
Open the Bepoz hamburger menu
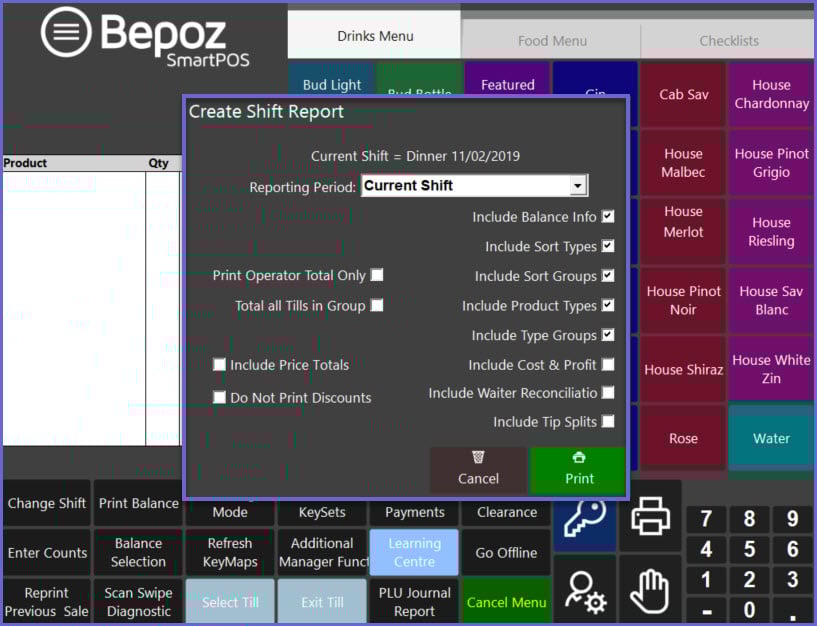[66, 32]
